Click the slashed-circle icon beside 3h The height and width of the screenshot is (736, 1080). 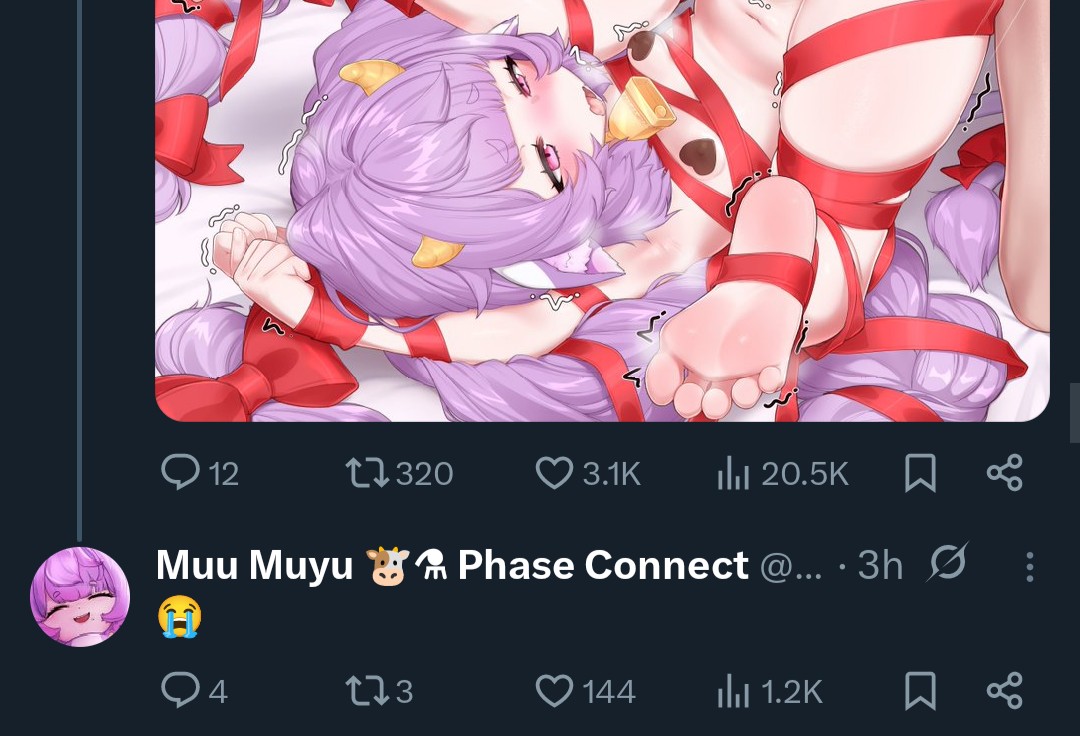(948, 562)
